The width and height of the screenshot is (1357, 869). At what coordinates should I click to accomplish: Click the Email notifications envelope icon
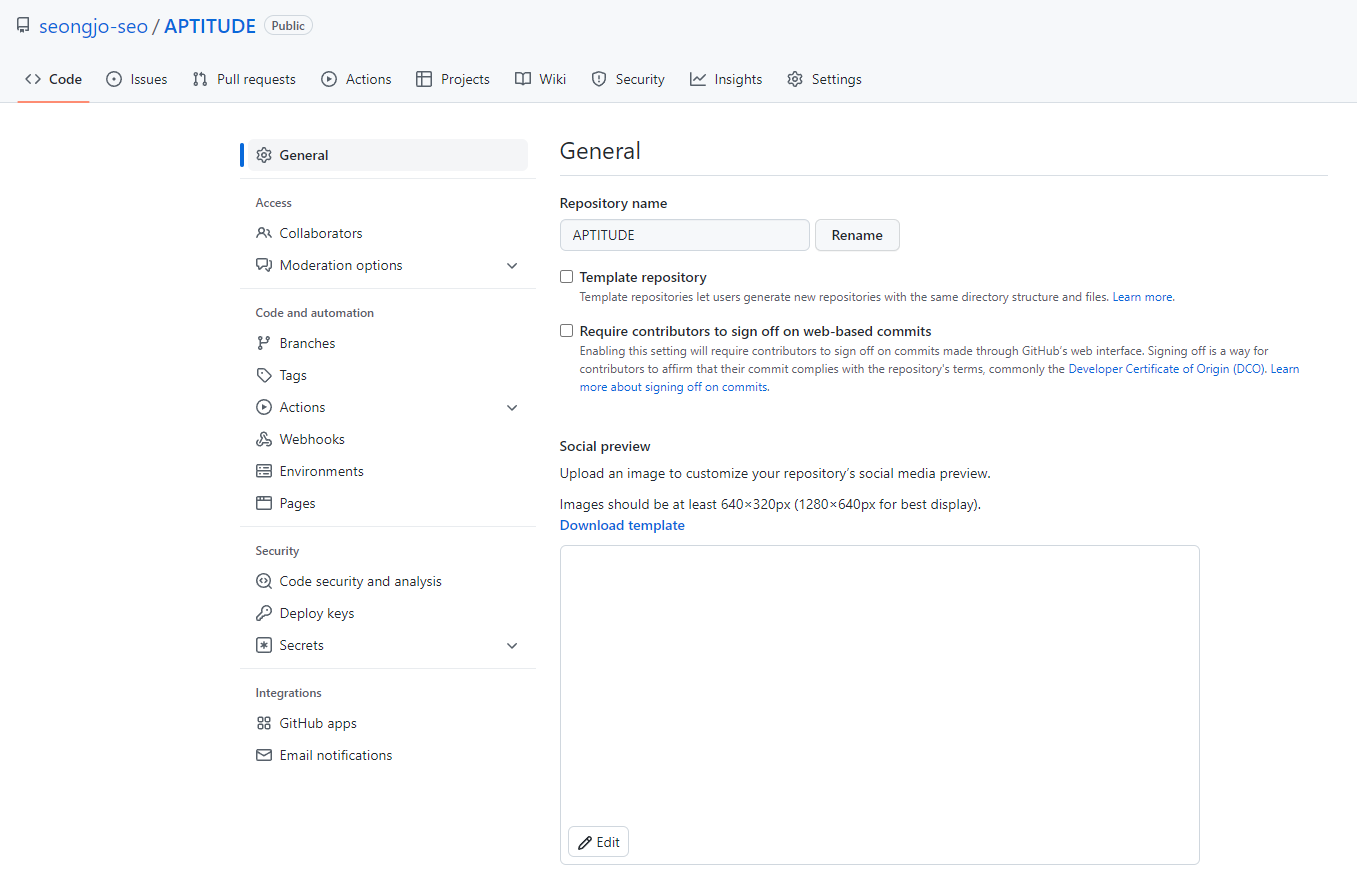coord(264,755)
